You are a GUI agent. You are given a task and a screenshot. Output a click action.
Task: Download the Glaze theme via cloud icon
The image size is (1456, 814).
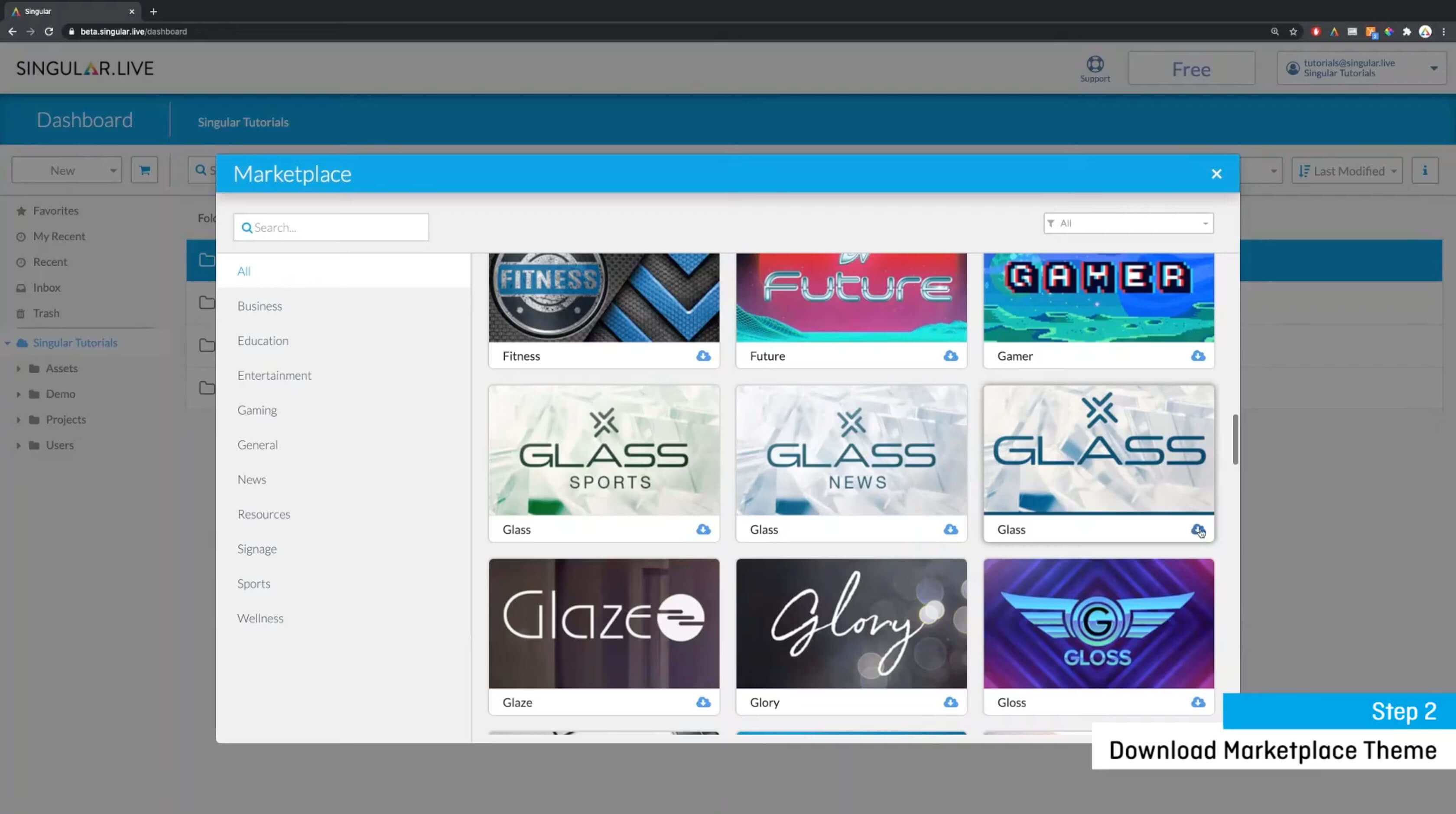click(703, 702)
